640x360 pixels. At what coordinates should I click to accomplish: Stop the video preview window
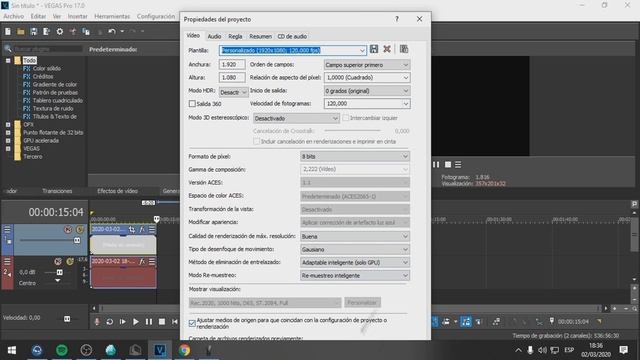pos(448,164)
